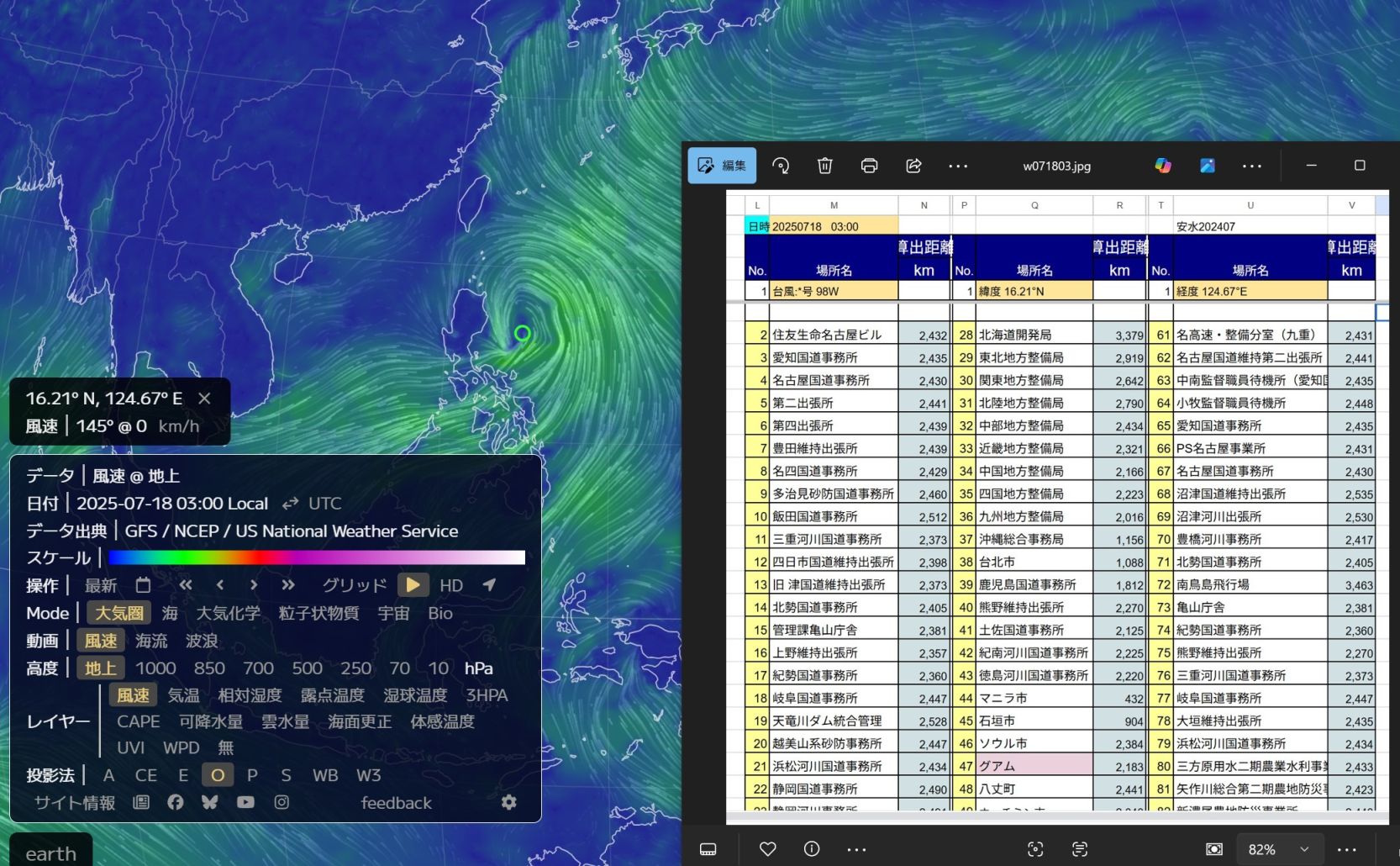Open the Designer icon beside Copilot

[1208, 166]
